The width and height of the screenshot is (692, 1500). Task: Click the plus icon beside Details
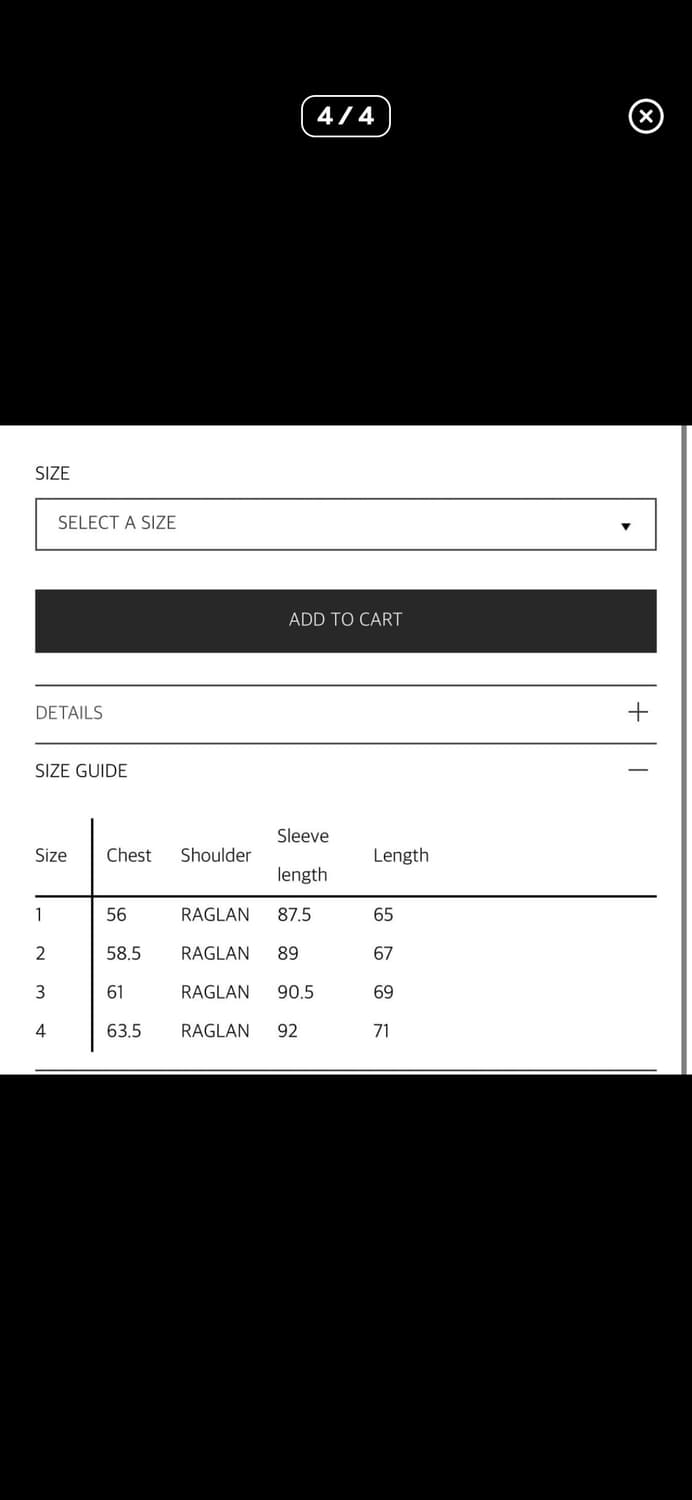[638, 712]
